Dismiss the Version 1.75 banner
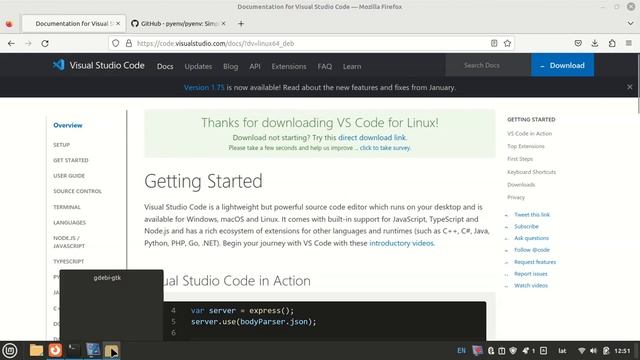This screenshot has height=360, width=640. [x=629, y=87]
